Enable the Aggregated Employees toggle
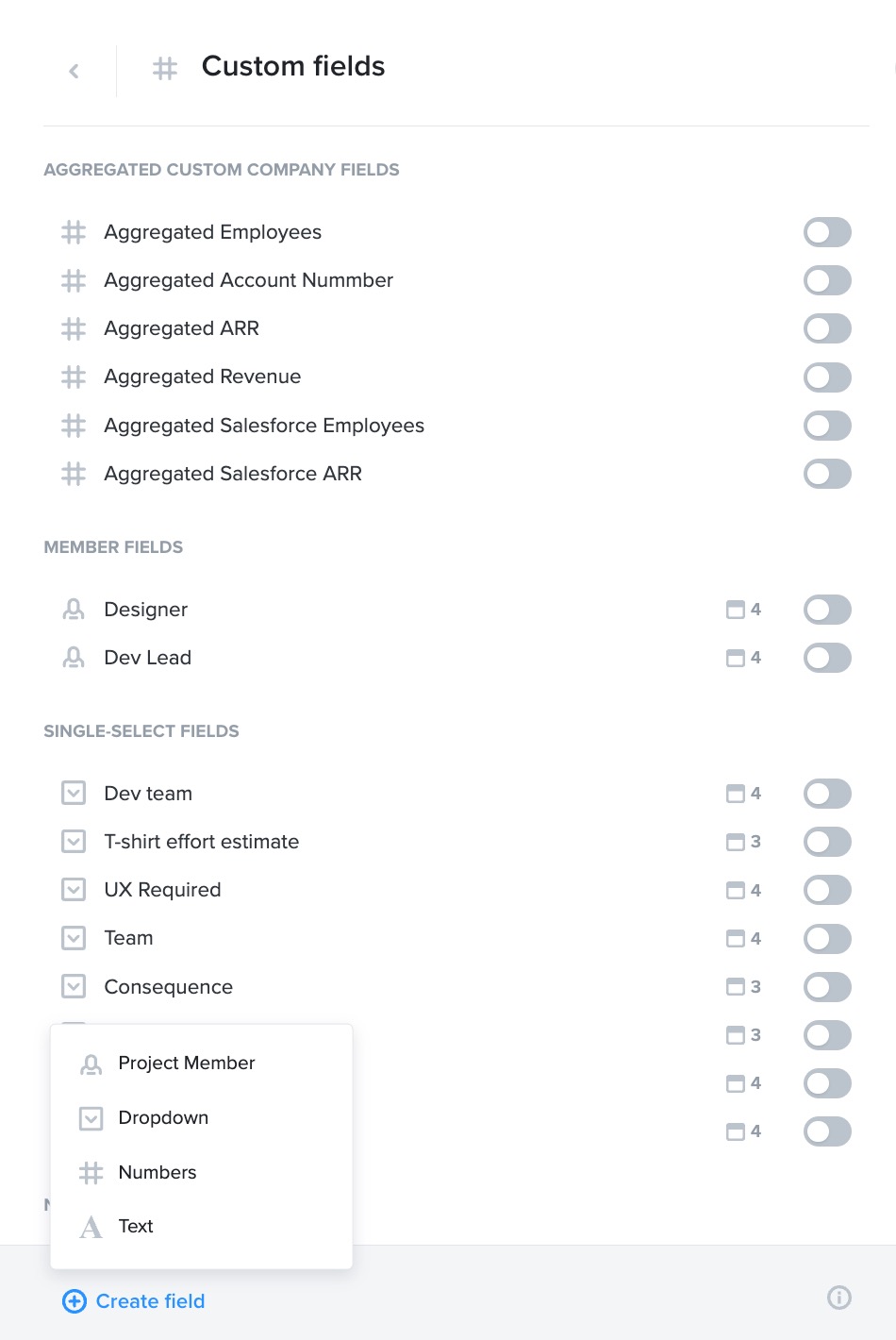The height and width of the screenshot is (1340, 896). pyautogui.click(x=827, y=232)
